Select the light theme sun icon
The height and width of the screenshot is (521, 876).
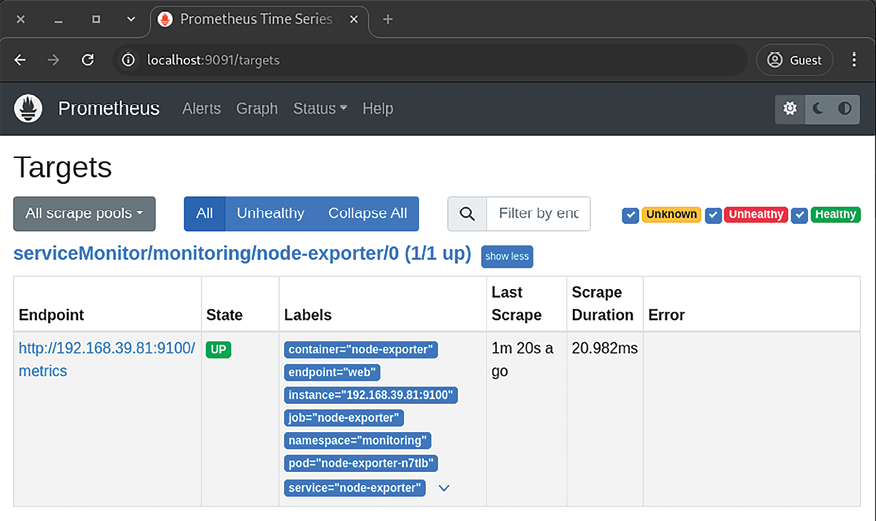click(x=790, y=109)
